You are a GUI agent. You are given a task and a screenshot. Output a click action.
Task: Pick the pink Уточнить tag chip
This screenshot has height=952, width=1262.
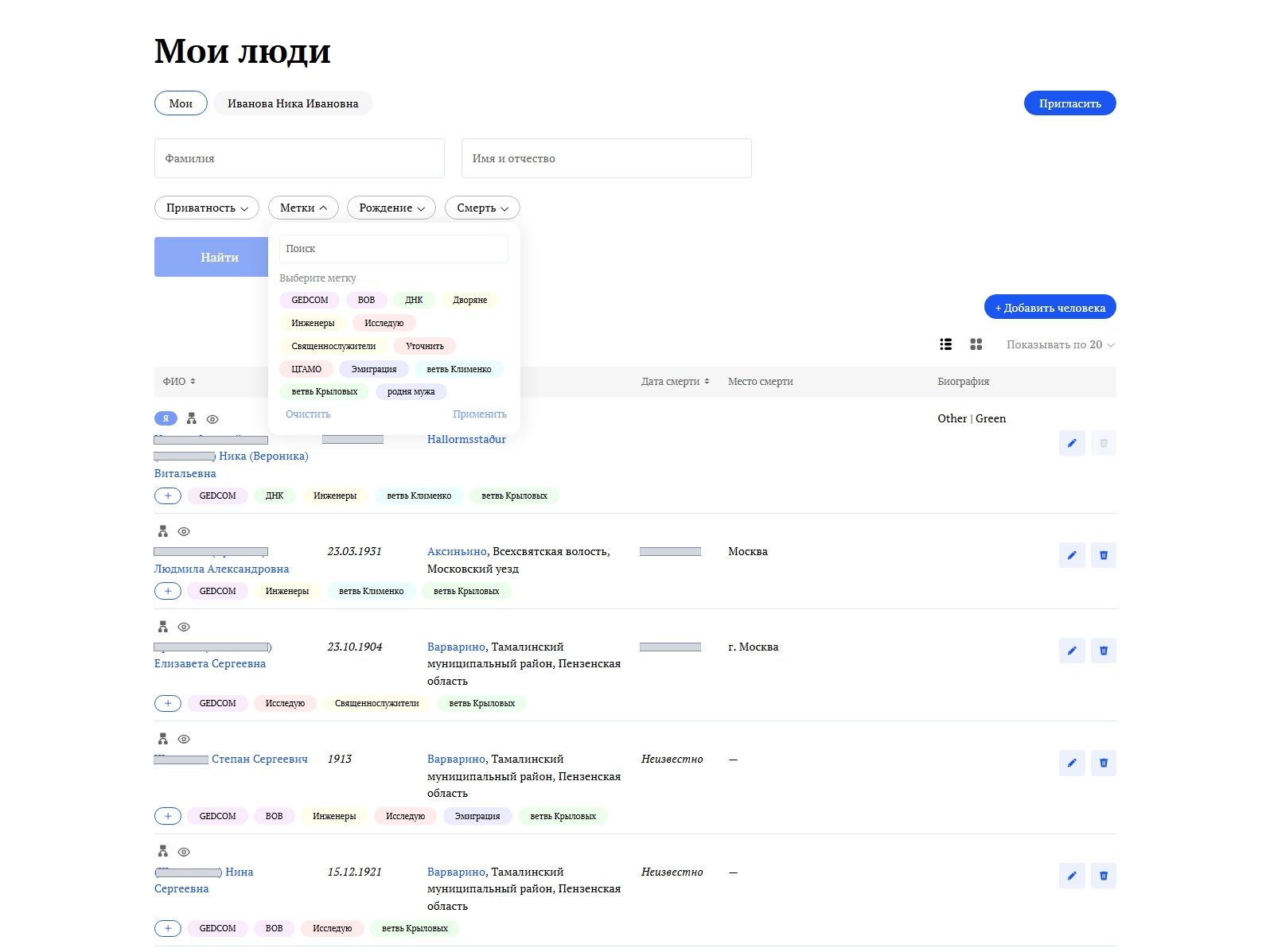(424, 346)
